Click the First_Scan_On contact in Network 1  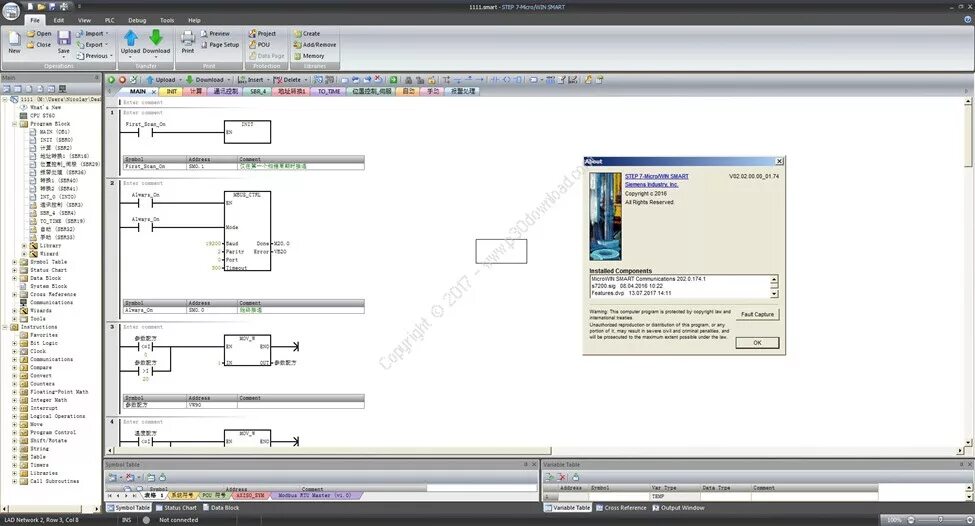click(146, 132)
